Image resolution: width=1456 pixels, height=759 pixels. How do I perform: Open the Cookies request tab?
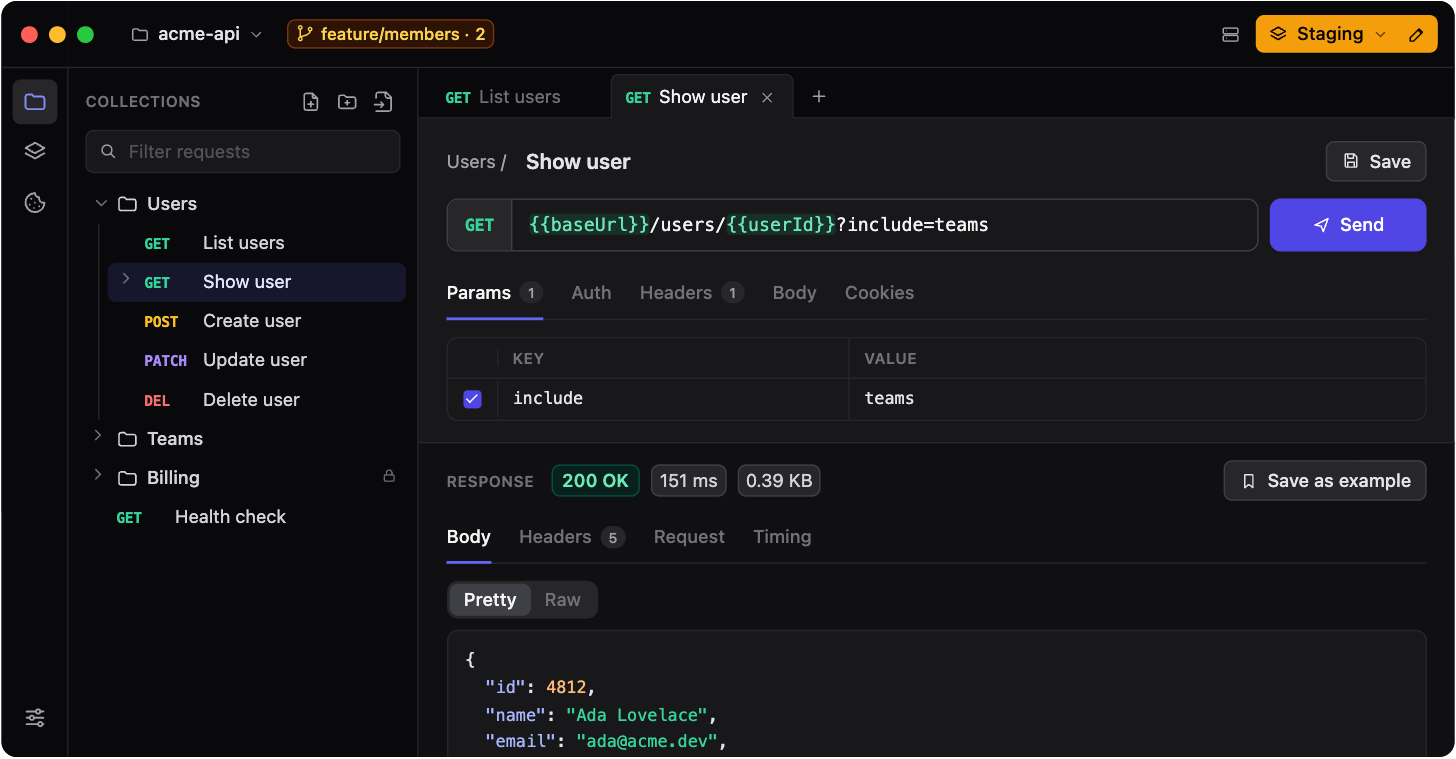click(x=879, y=293)
